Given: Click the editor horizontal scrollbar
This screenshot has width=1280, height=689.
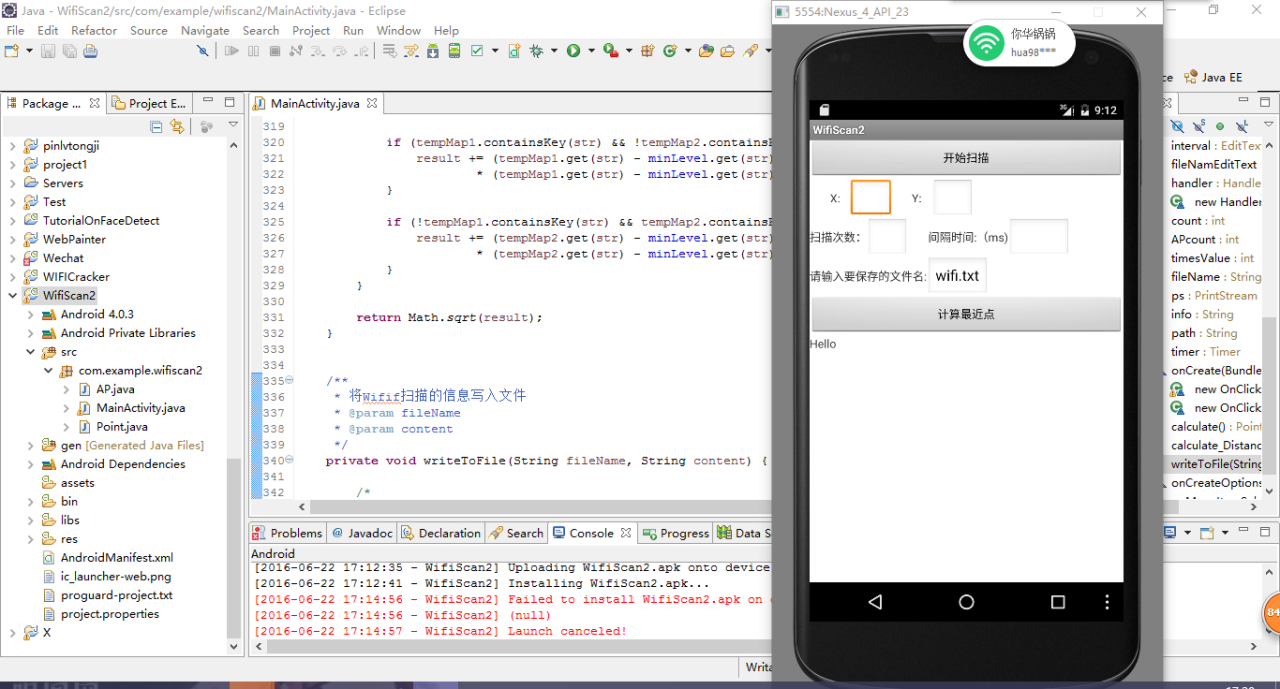Looking at the screenshot, I should coord(540,508).
